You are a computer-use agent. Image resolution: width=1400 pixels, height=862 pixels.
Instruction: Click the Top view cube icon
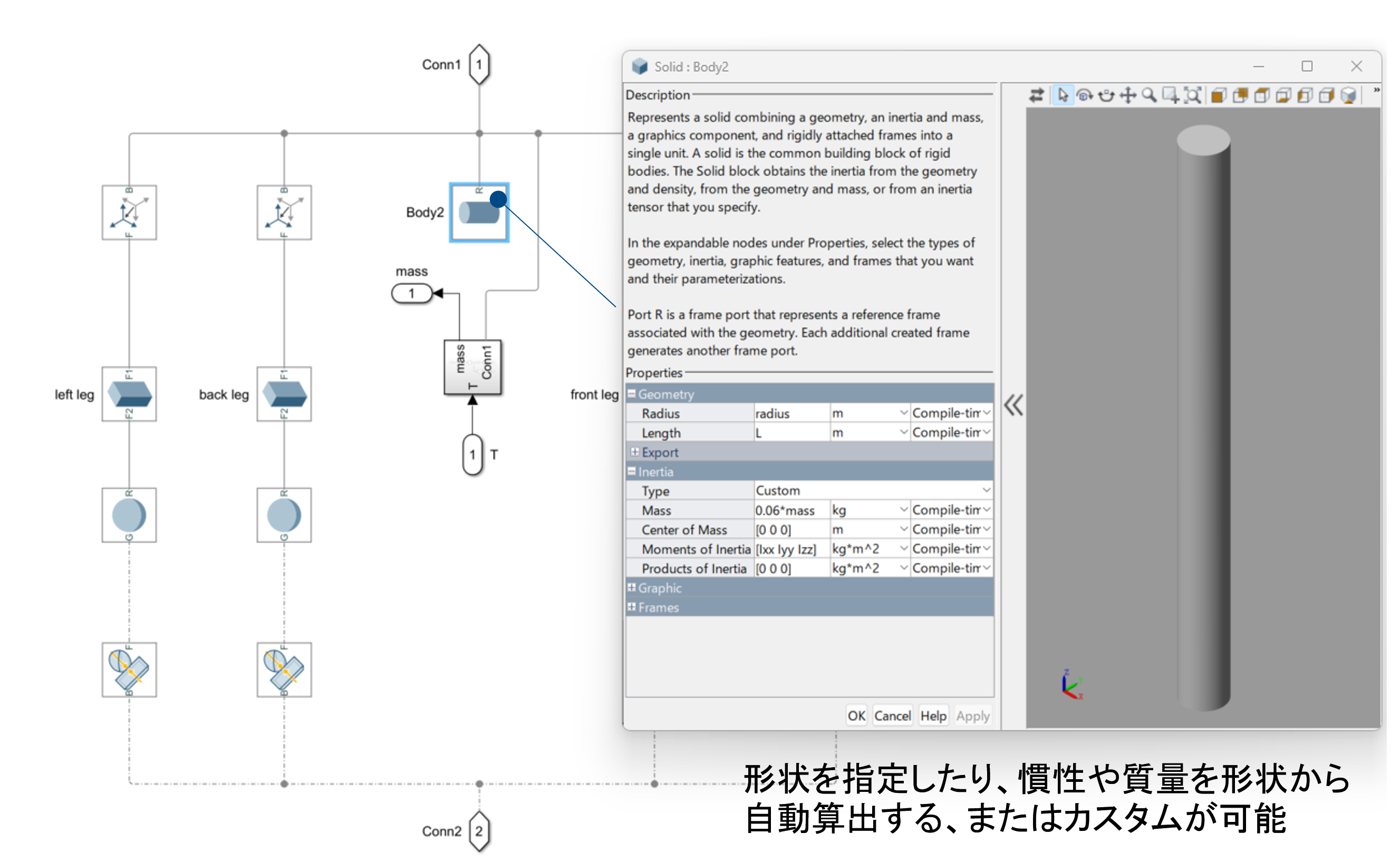pos(1261,95)
